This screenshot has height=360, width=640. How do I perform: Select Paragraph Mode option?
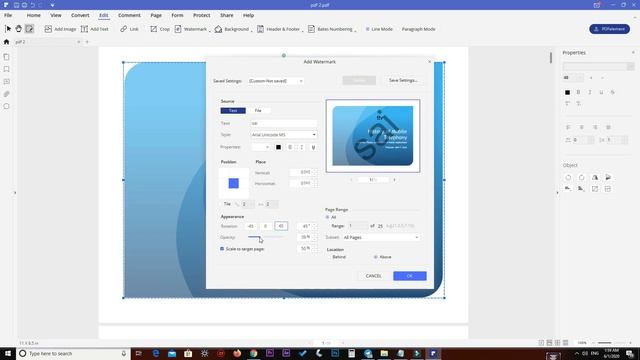[418, 29]
